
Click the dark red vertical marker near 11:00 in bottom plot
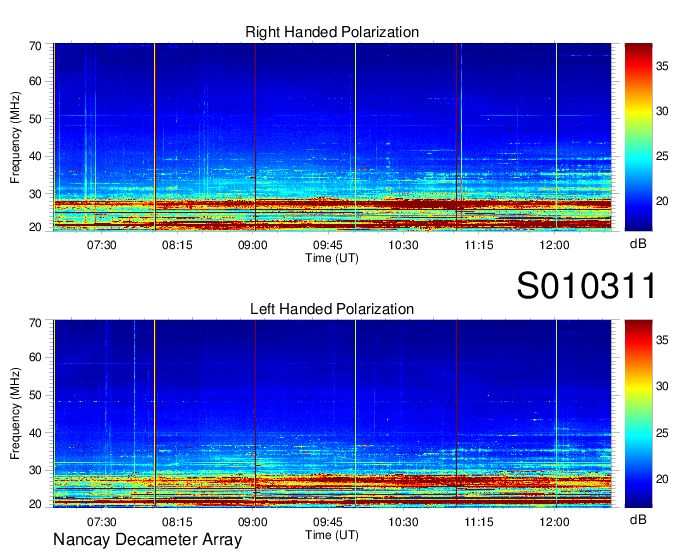pyautogui.click(x=456, y=413)
